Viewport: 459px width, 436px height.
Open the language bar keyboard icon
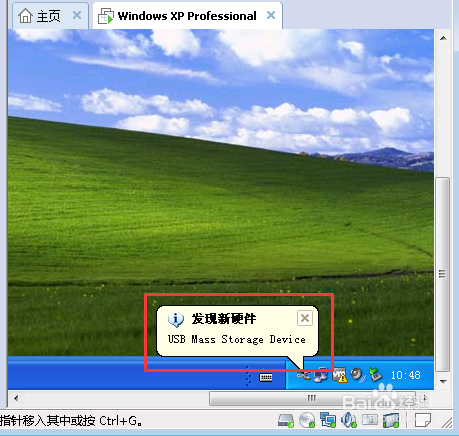266,377
